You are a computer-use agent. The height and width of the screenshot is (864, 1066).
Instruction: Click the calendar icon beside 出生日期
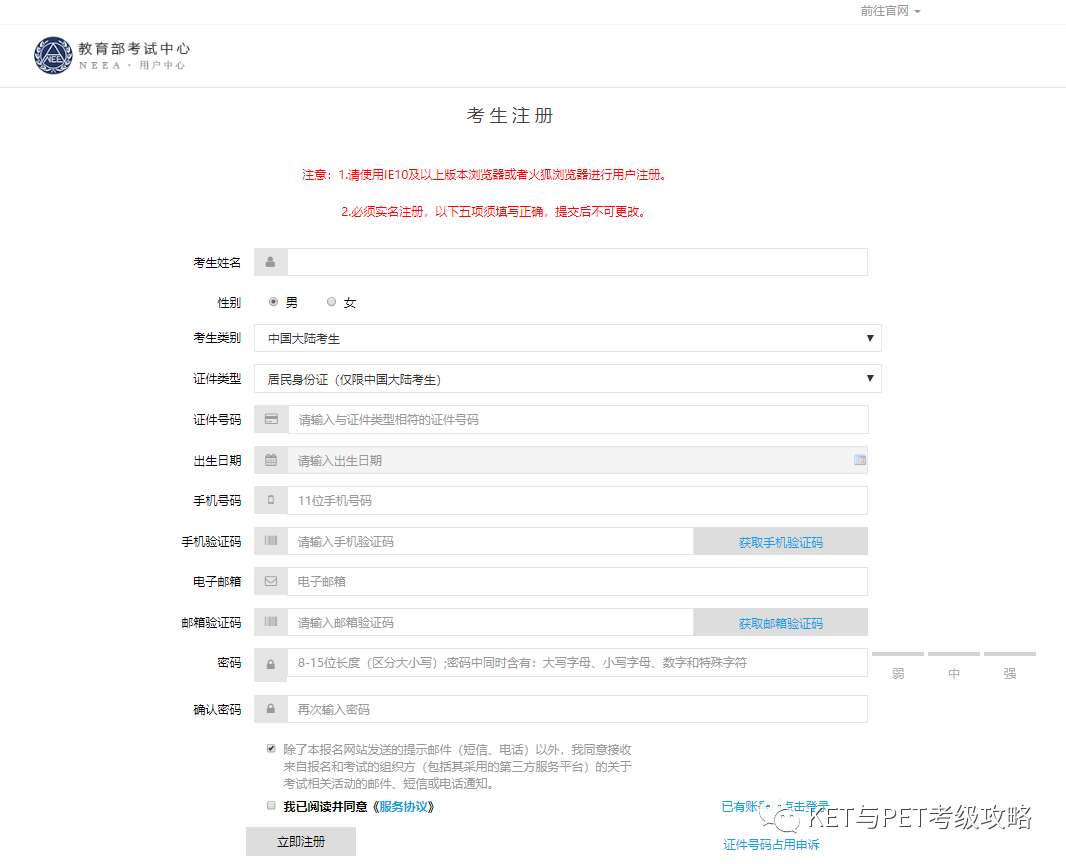coord(271,460)
